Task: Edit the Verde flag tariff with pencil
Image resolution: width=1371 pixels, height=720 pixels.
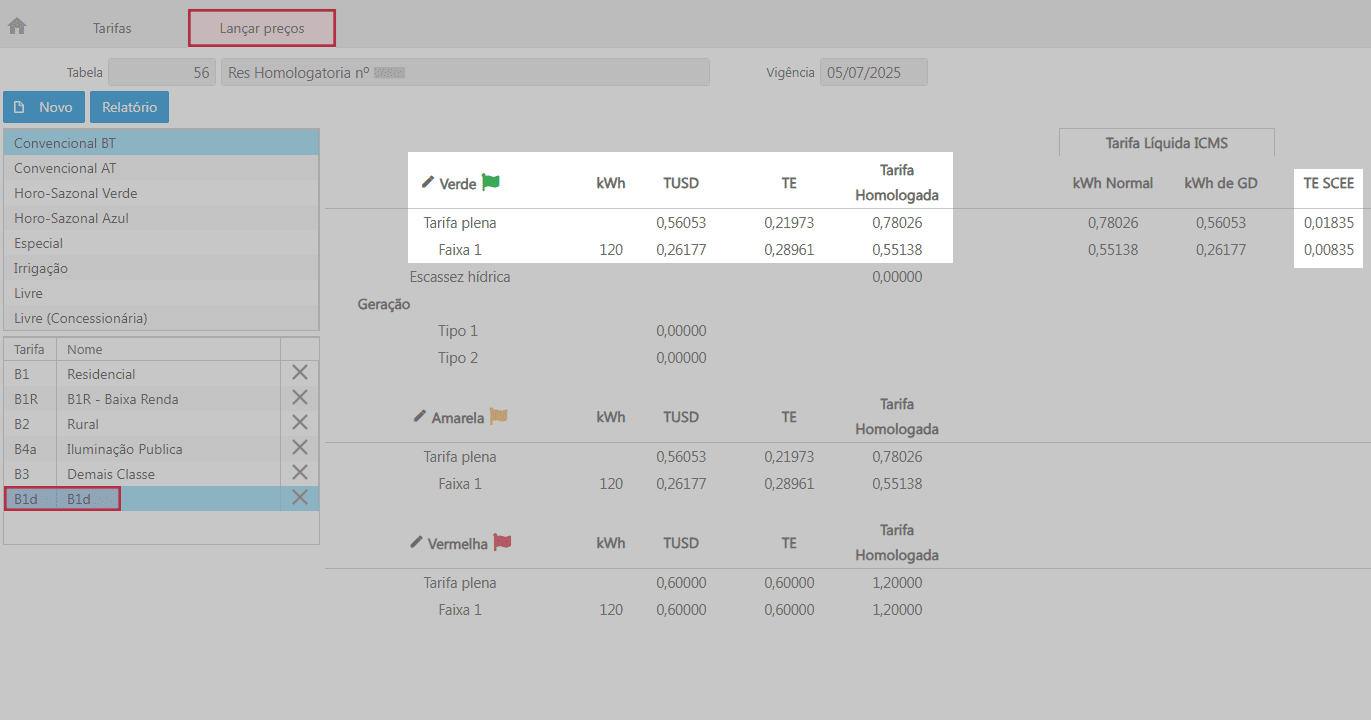Action: coord(428,183)
